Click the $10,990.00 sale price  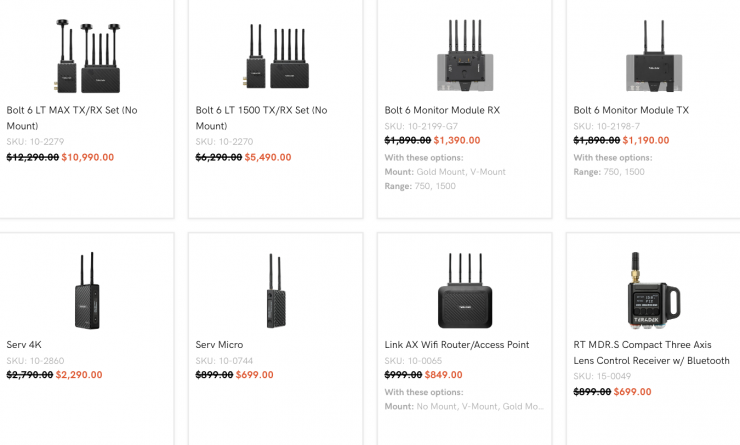88,157
